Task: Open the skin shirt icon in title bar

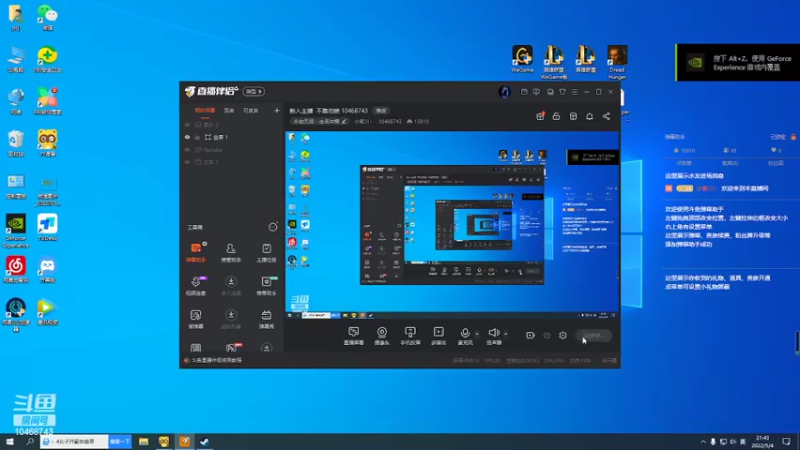Action: coord(562,92)
